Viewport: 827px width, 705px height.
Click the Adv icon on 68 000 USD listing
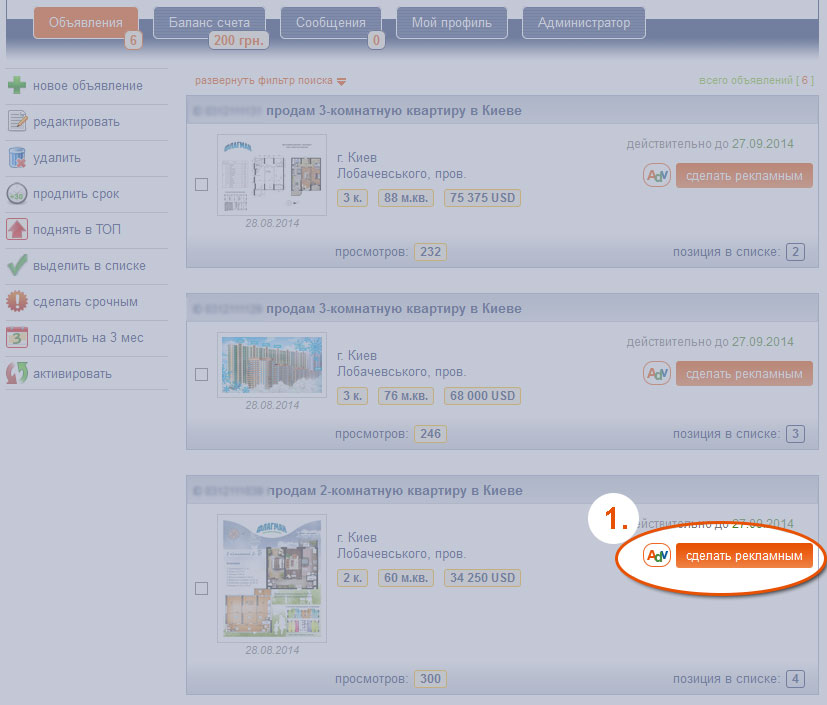pos(657,374)
